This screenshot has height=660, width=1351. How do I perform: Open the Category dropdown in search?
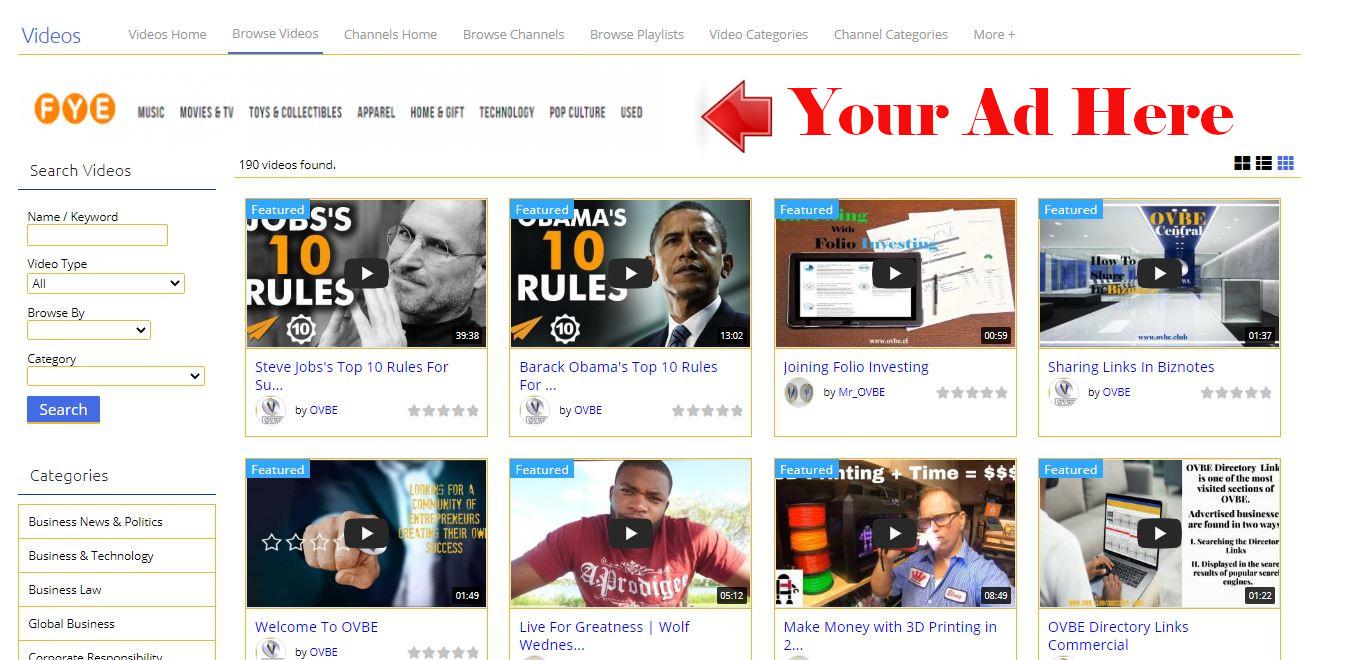(x=116, y=376)
